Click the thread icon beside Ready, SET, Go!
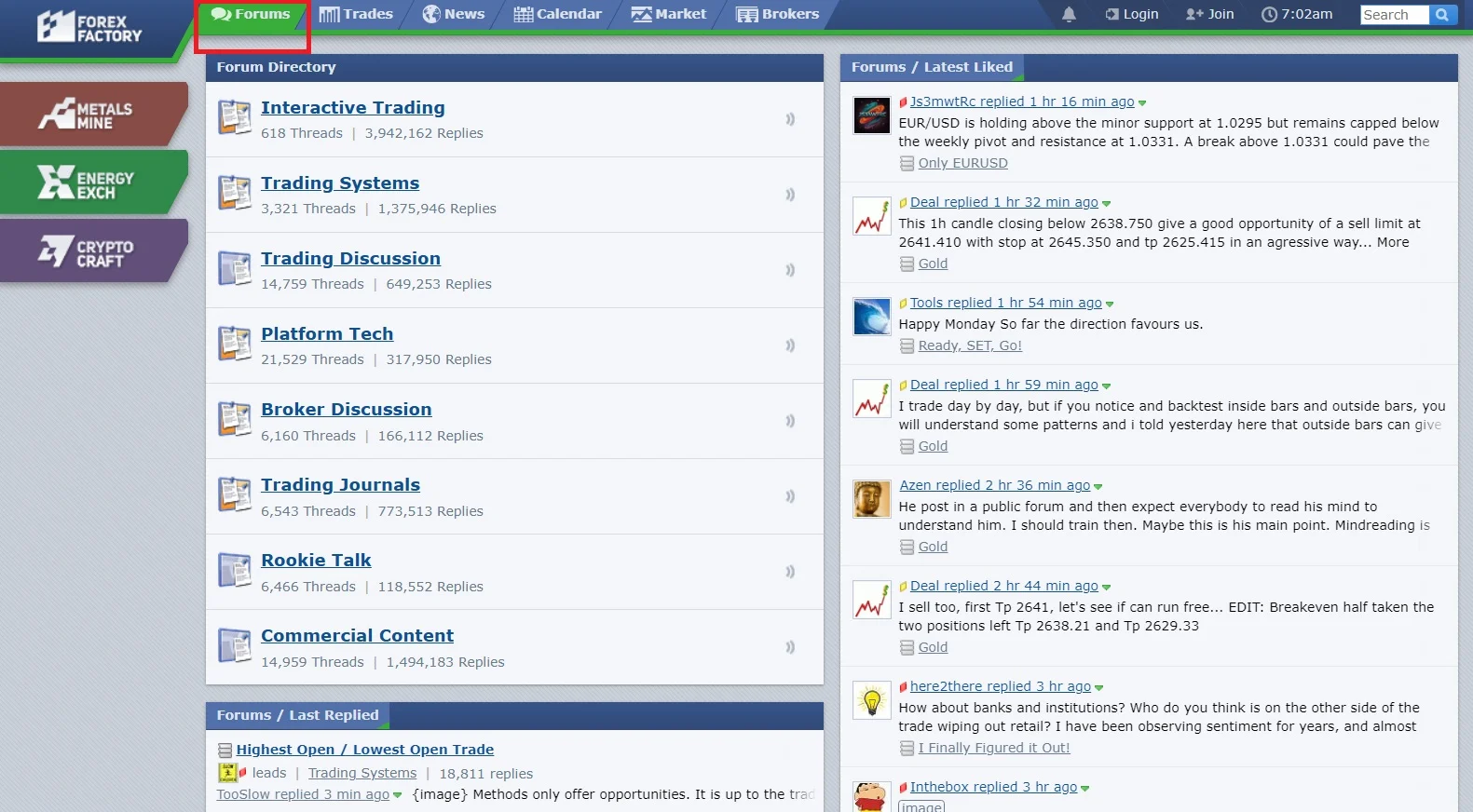 [x=907, y=346]
